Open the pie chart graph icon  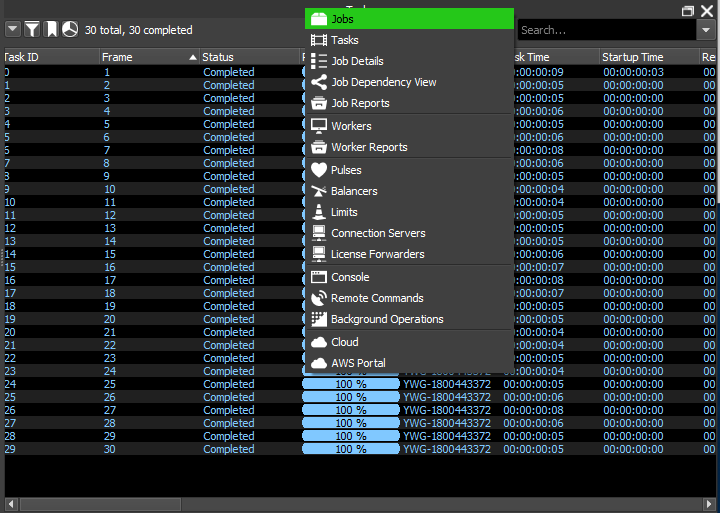tap(70, 30)
